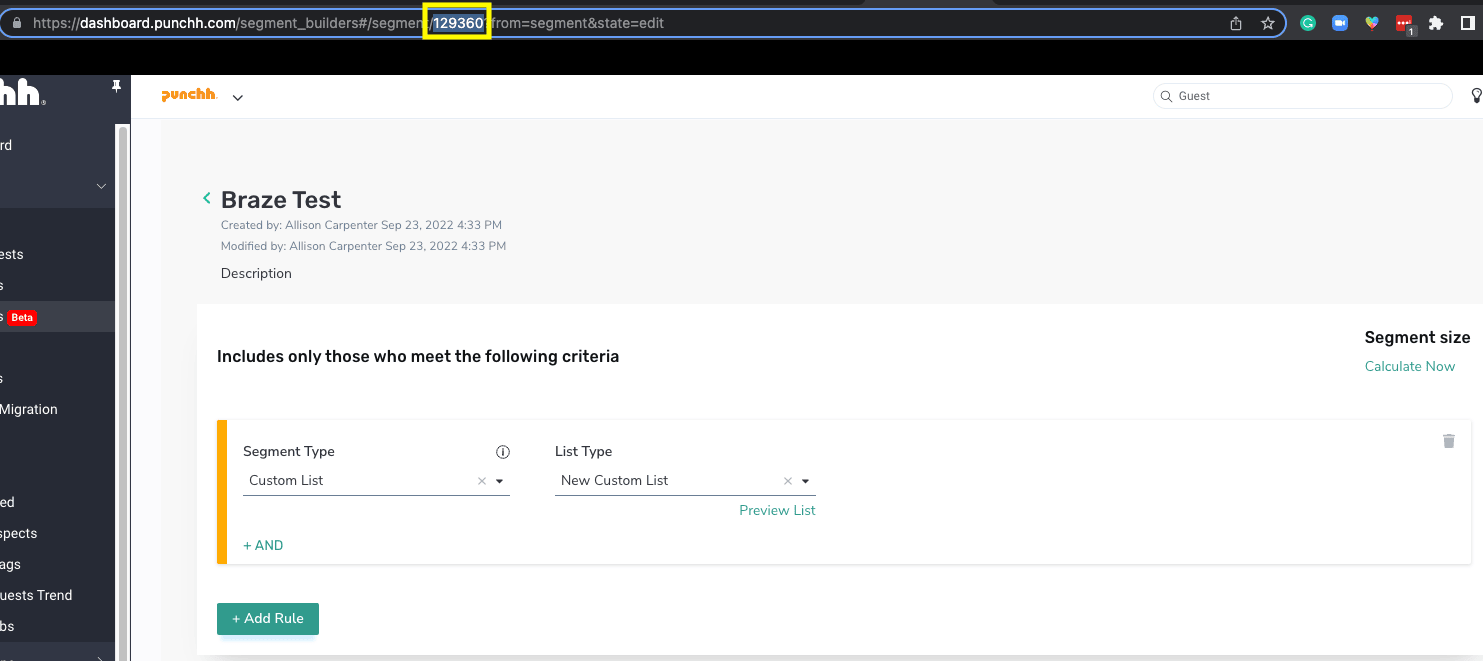Go back using arrow beside Braze Test
Screen dimensions: 1483x661
tap(207, 199)
